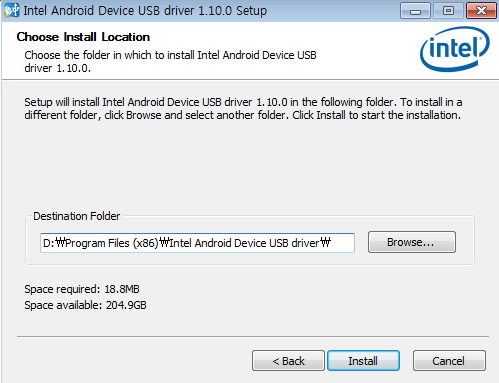499x383 pixels.
Task: Minimize the Setup window
Action: tap(415, 11)
